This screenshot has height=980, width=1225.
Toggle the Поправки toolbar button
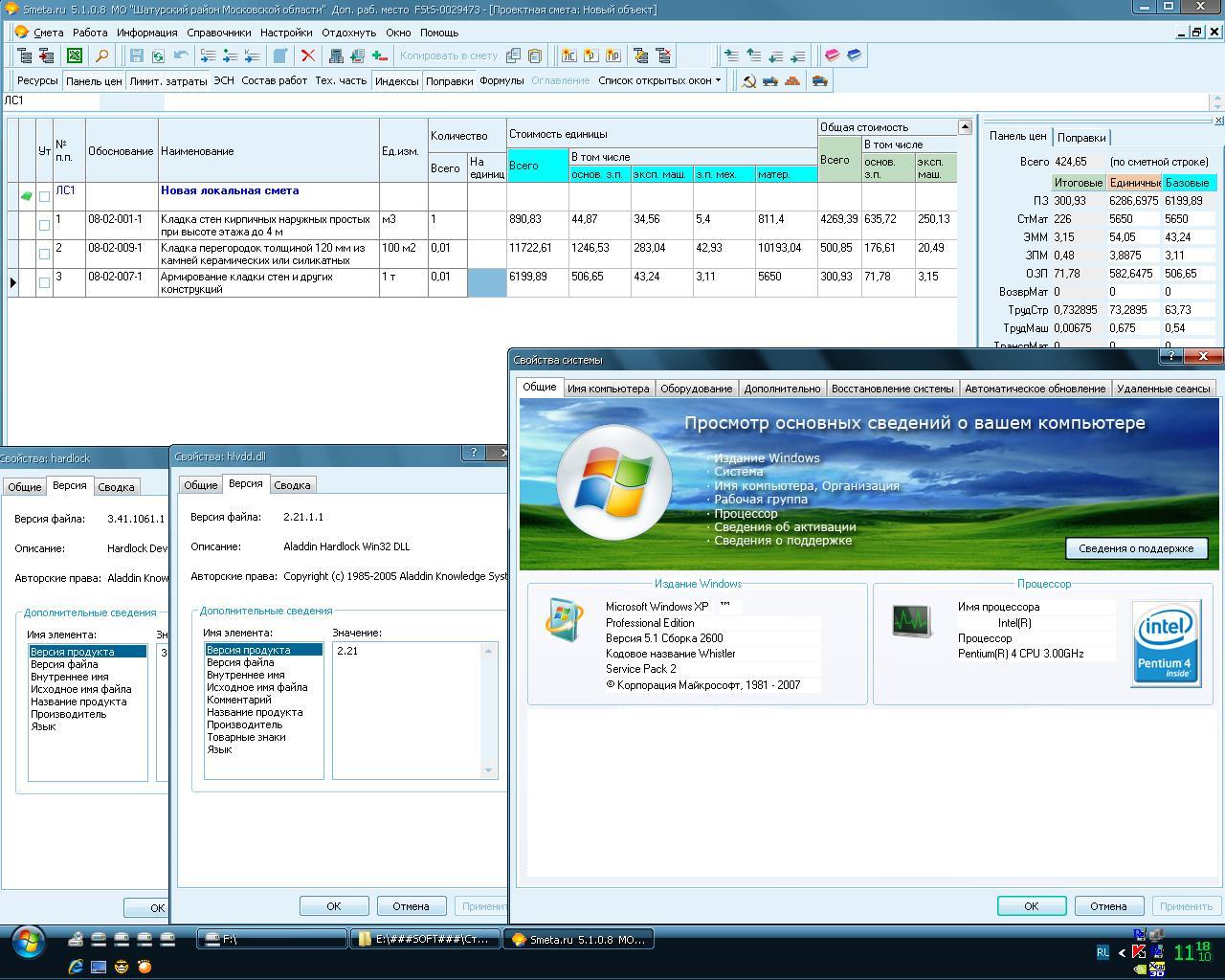pyautogui.click(x=450, y=81)
